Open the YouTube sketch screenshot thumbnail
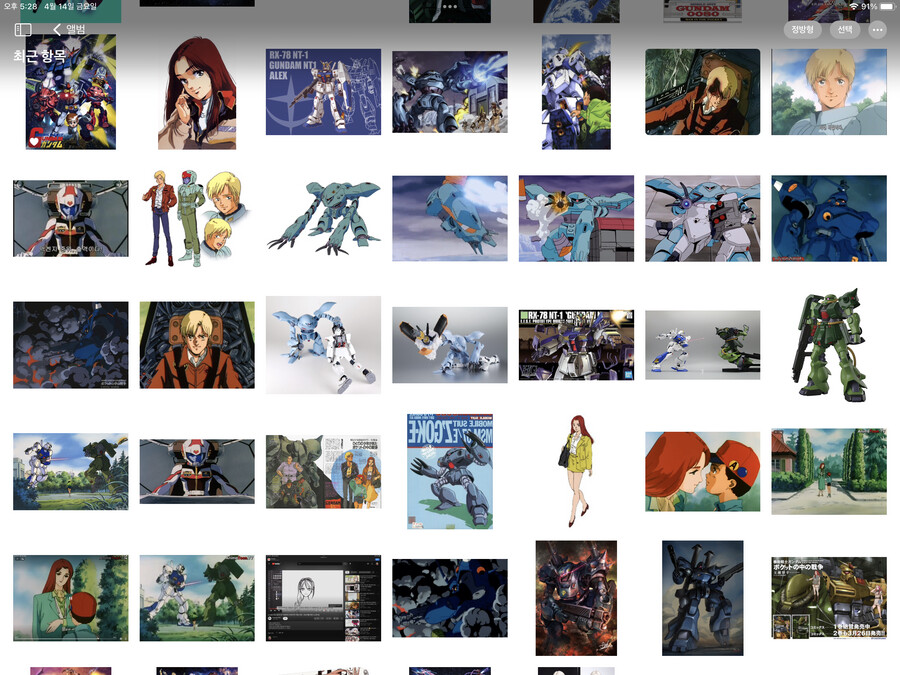900x675 pixels. point(323,598)
